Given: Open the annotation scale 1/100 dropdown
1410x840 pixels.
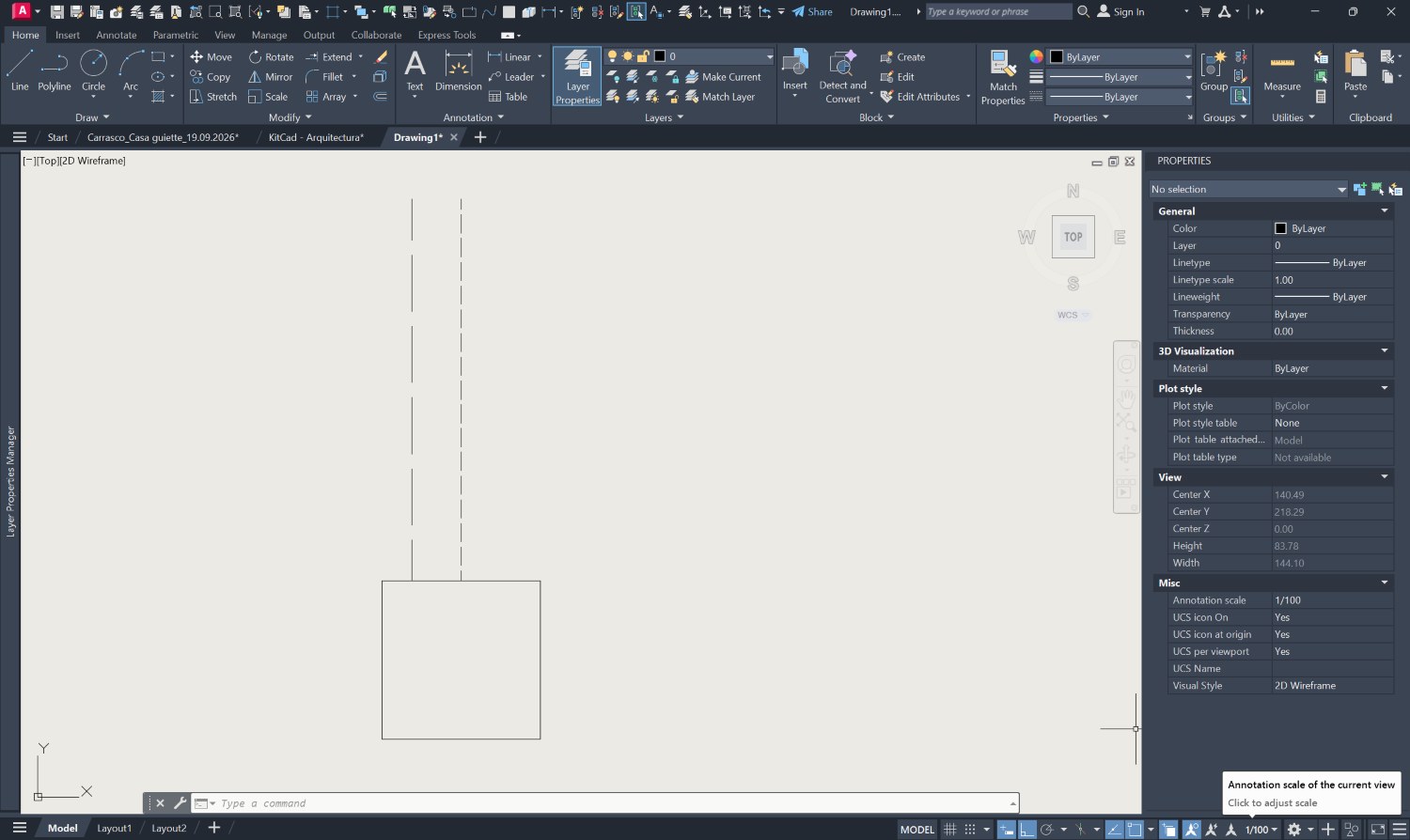Looking at the screenshot, I should [x=1262, y=830].
